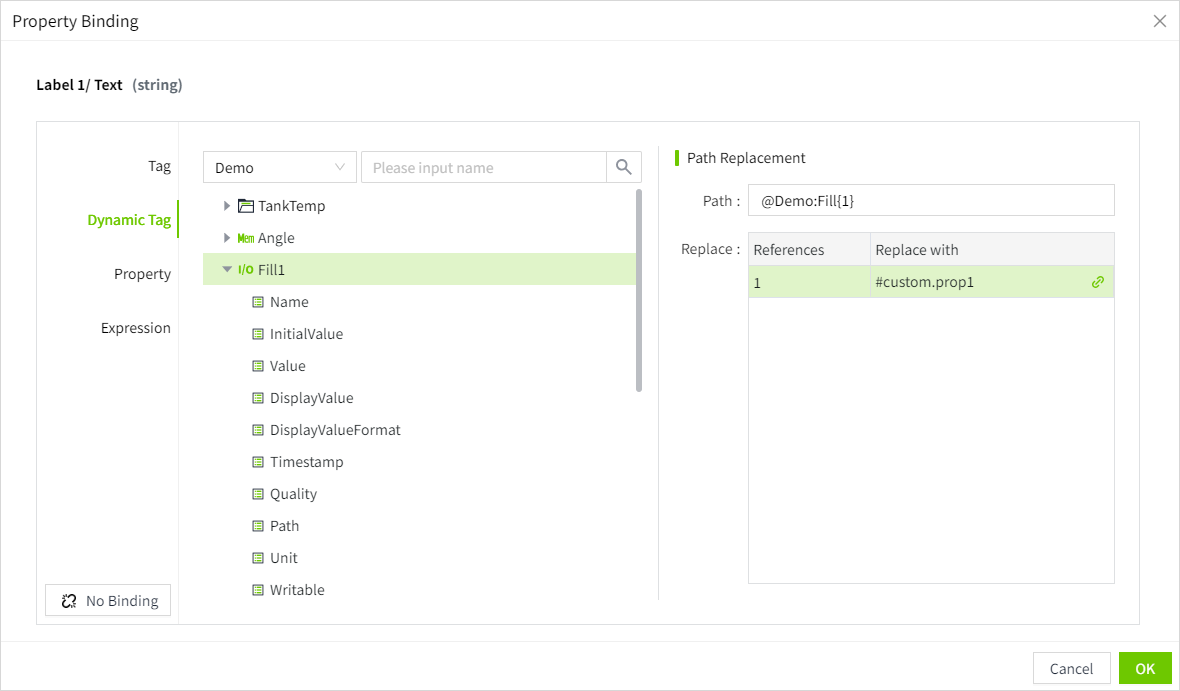Switch to the Expression binding tab
The width and height of the screenshot is (1180, 691).
coord(135,328)
